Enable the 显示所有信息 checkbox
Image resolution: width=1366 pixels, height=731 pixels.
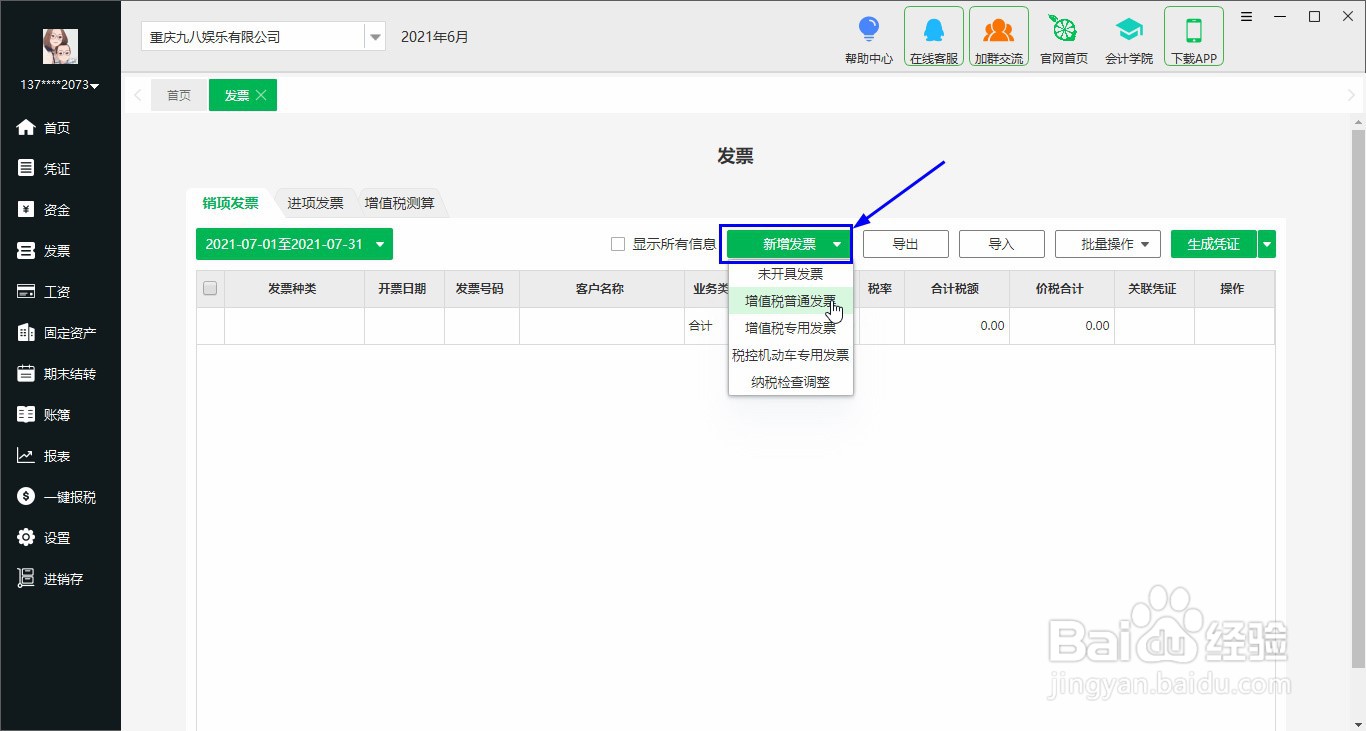(617, 244)
